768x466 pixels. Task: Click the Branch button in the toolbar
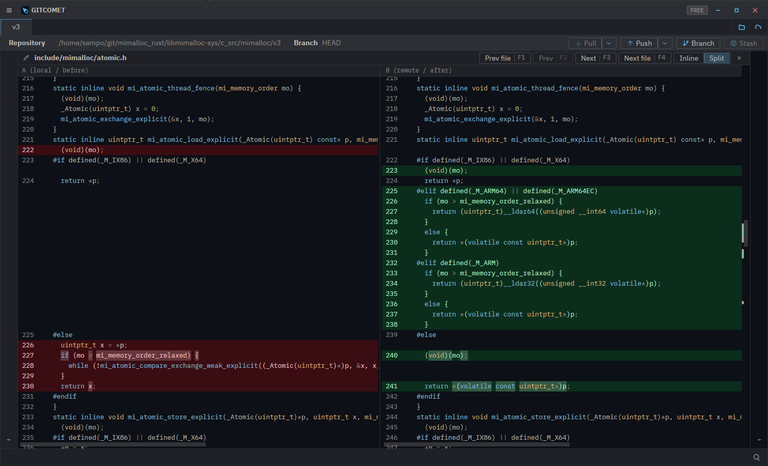click(698, 43)
